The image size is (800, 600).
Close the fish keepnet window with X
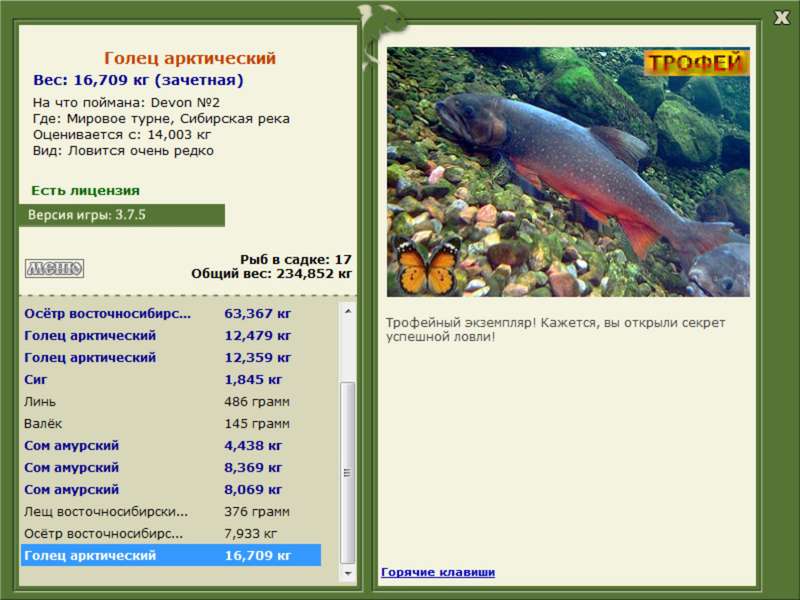(x=781, y=18)
